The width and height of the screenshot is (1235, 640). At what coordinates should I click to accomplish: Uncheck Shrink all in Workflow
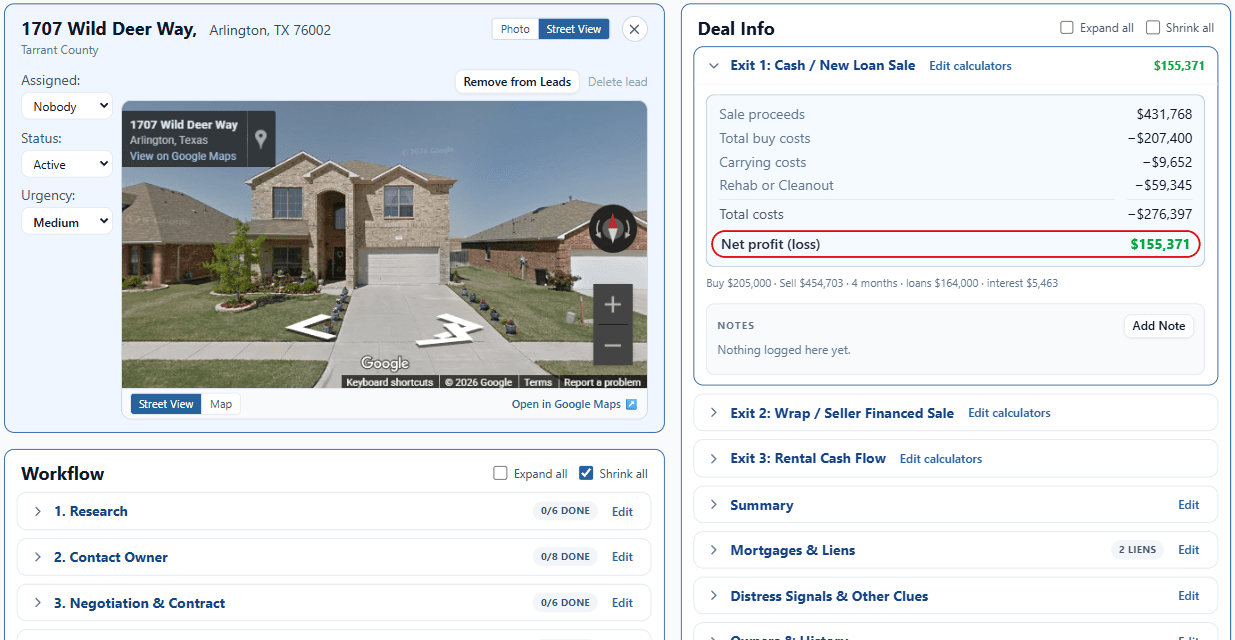tap(586, 474)
